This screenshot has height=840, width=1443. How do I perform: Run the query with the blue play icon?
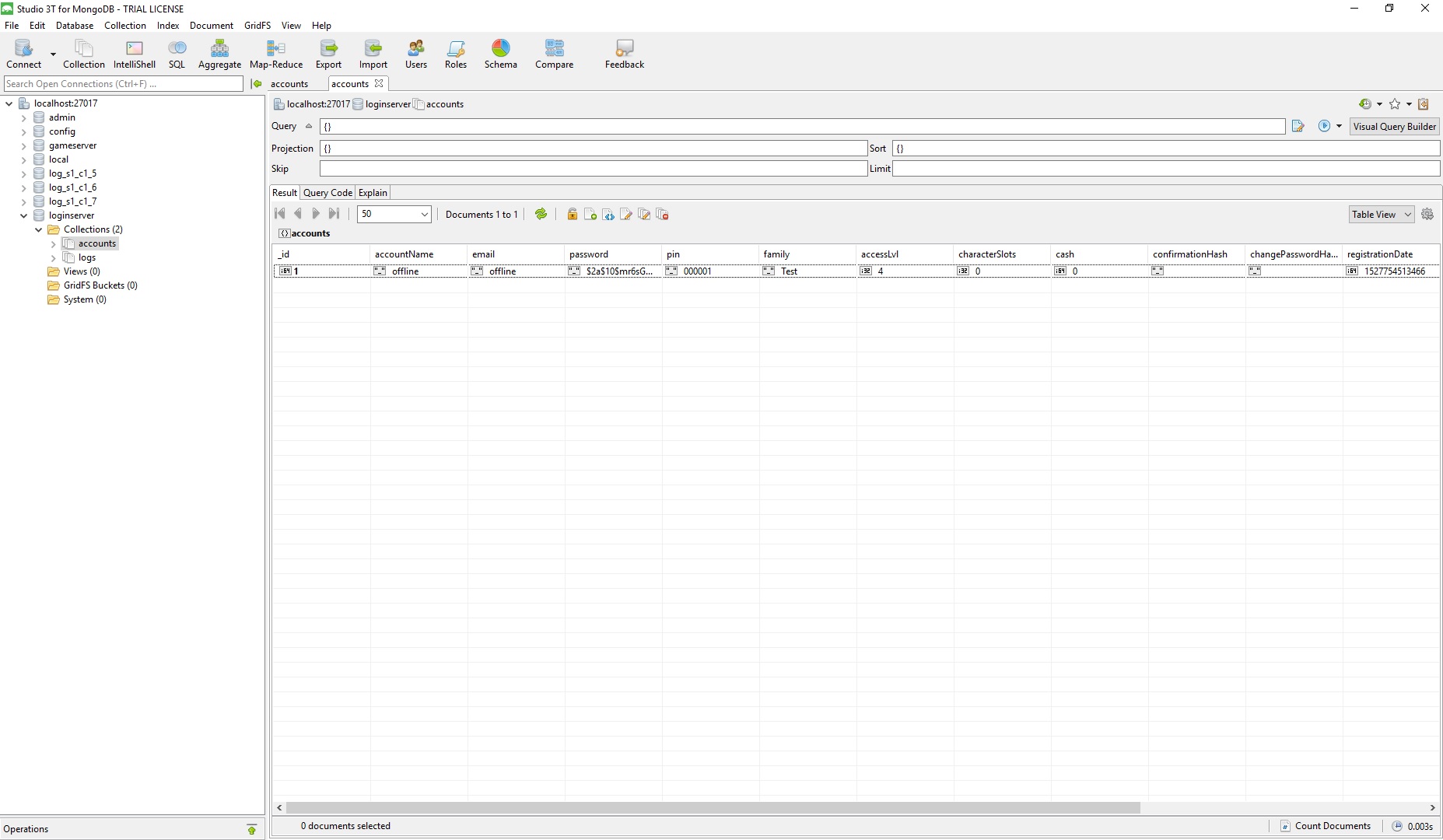point(1324,126)
